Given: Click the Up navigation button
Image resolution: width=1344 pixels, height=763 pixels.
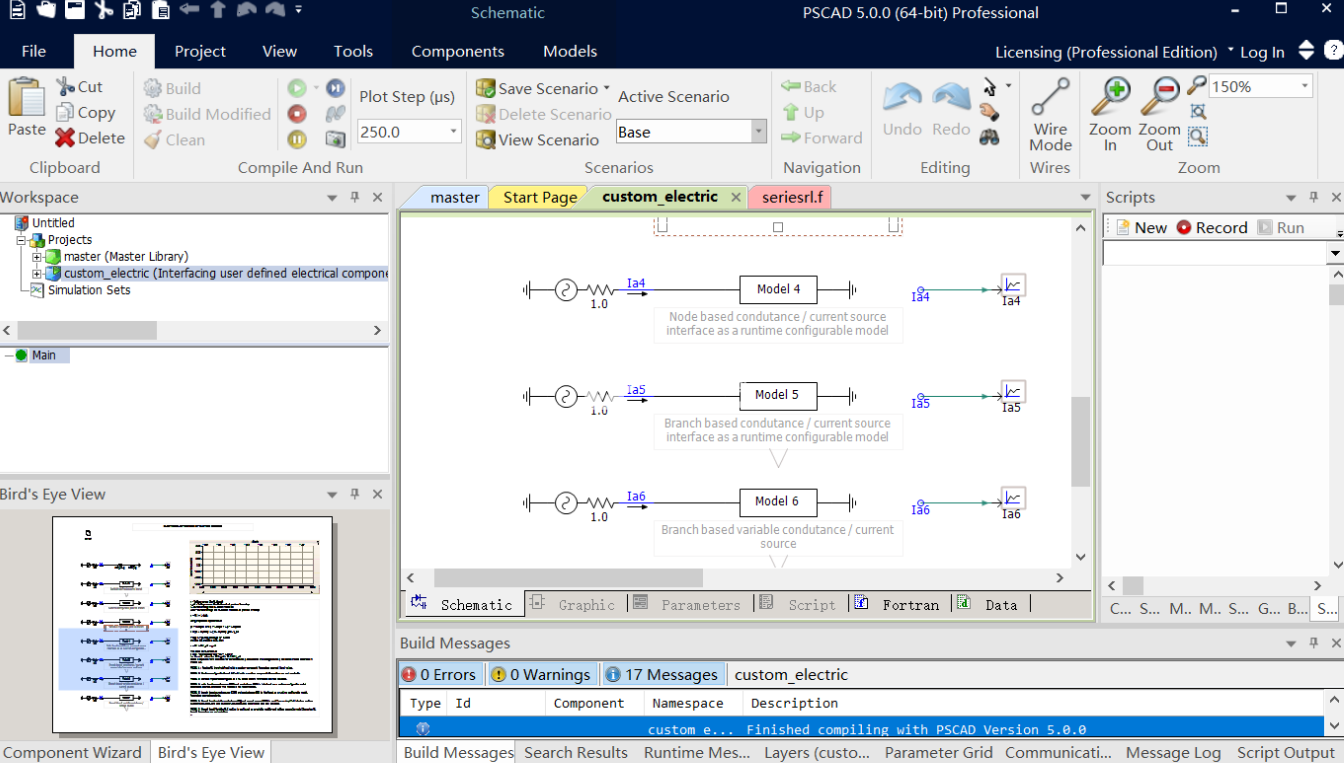Looking at the screenshot, I should coord(803,113).
